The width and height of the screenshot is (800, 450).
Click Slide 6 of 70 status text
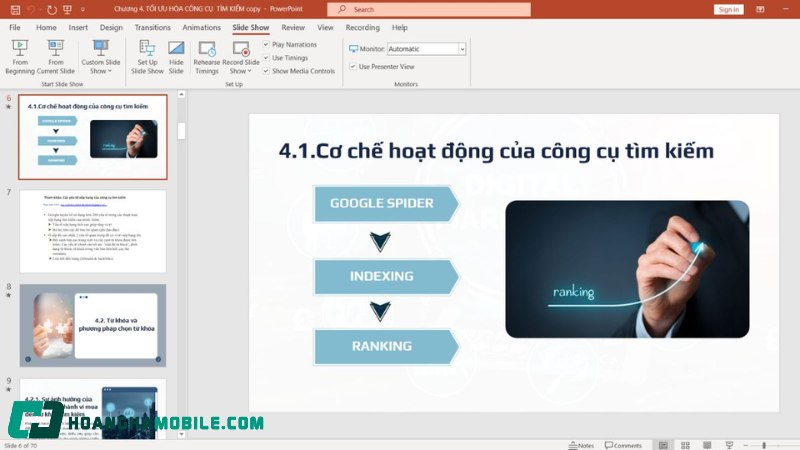(x=20, y=446)
